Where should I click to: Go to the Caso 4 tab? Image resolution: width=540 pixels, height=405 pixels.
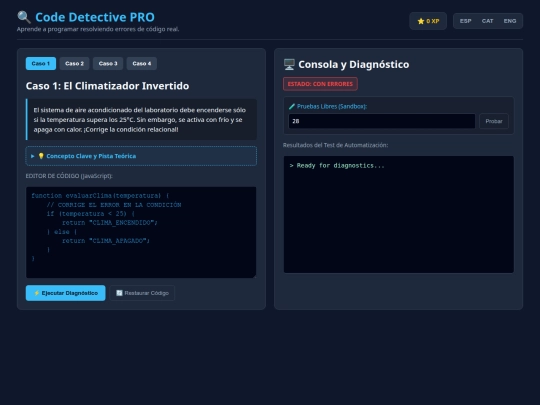pos(142,64)
